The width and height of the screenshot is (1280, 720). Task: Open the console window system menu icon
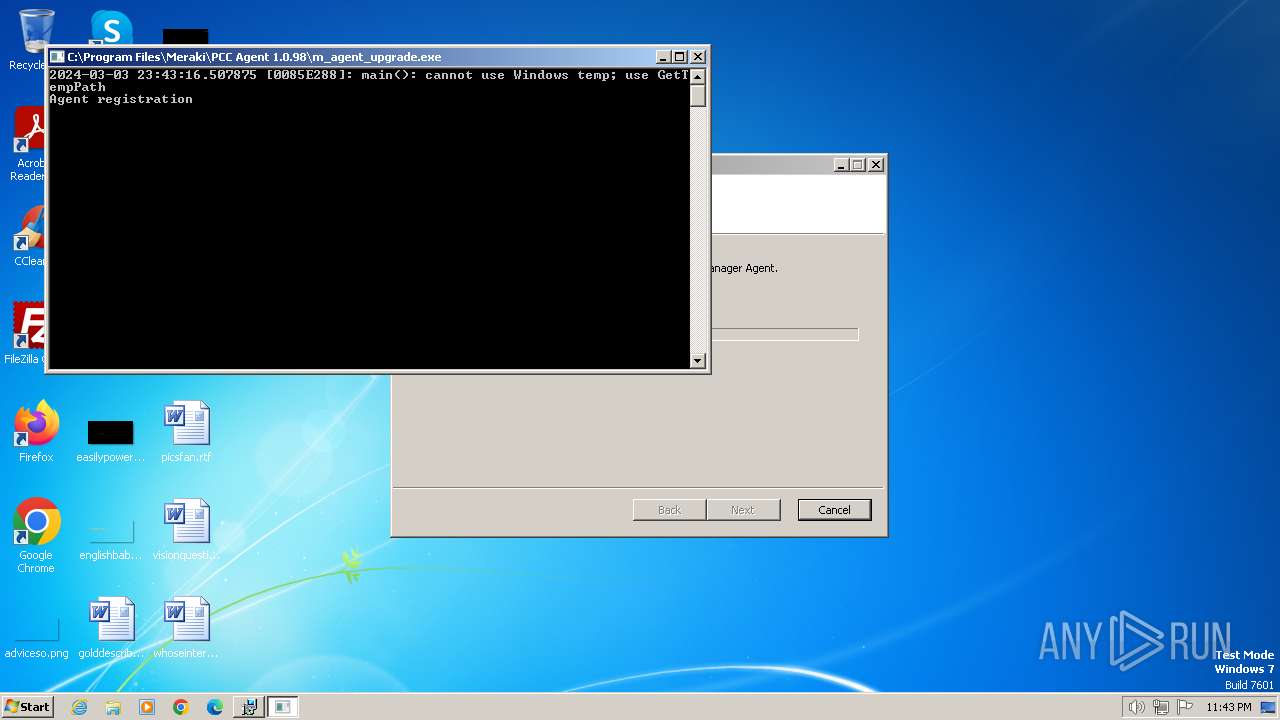[57, 57]
